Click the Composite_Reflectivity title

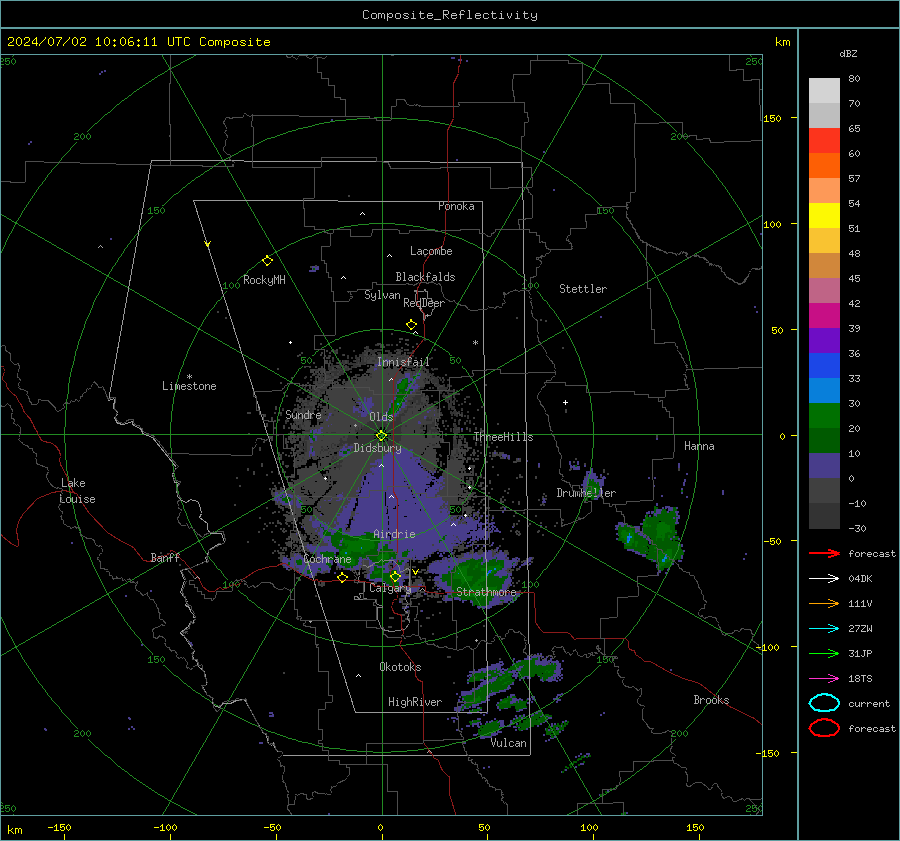[x=450, y=15]
